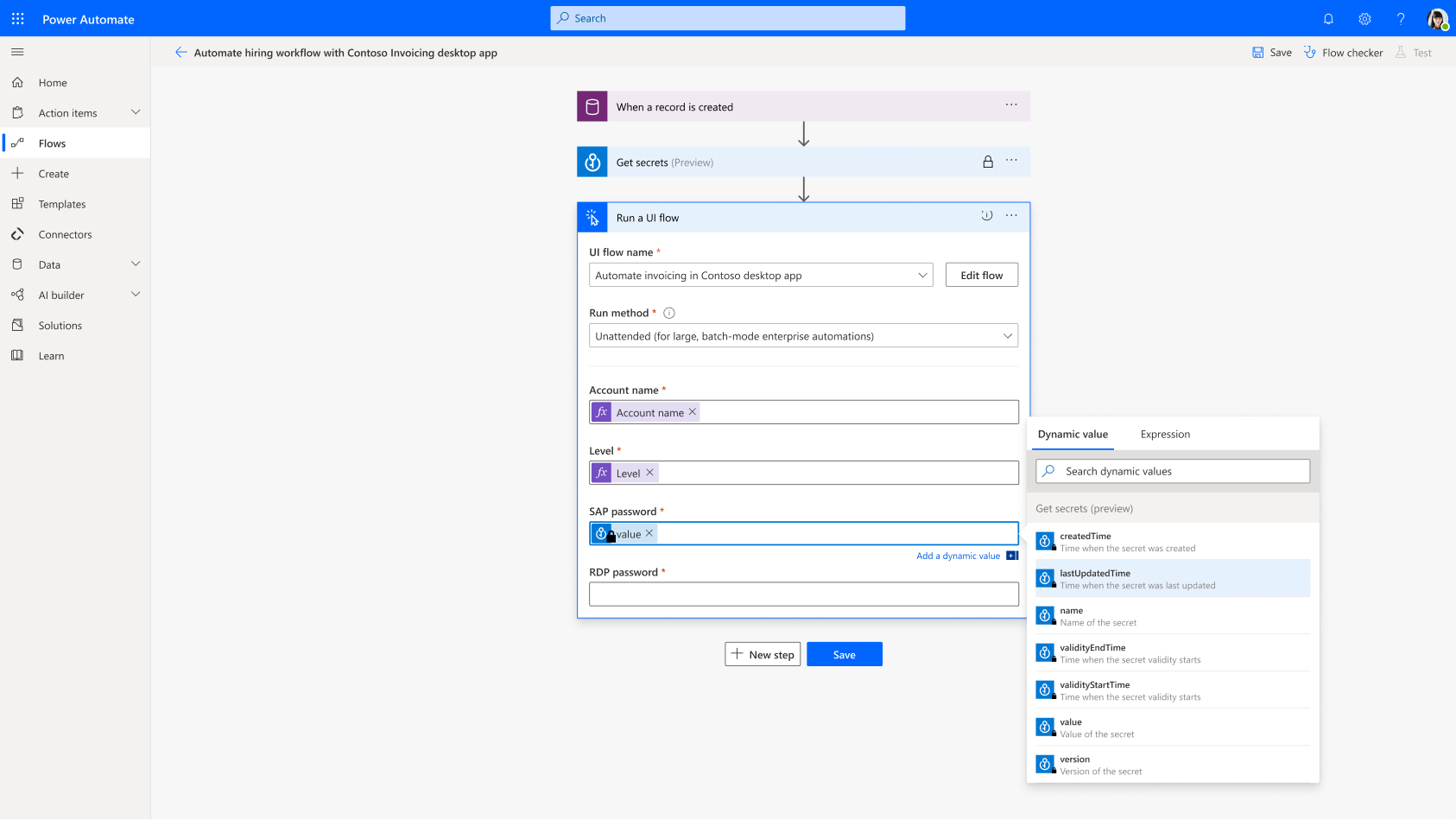1456x820 pixels.
Task: Open the ellipsis menu of Get secrets
Action: click(x=1011, y=160)
